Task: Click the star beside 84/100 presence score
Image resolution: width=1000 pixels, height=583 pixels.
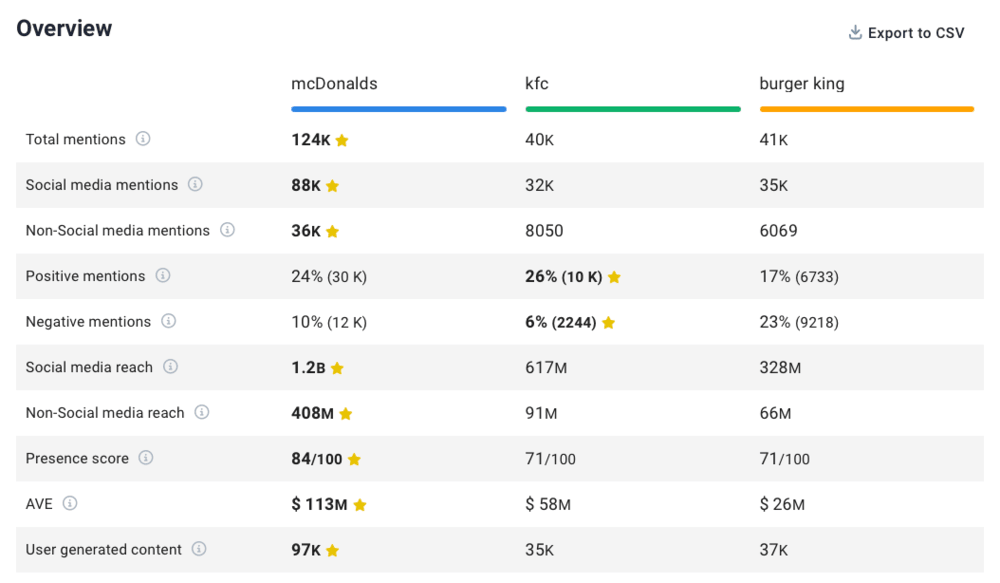Action: [x=355, y=459]
